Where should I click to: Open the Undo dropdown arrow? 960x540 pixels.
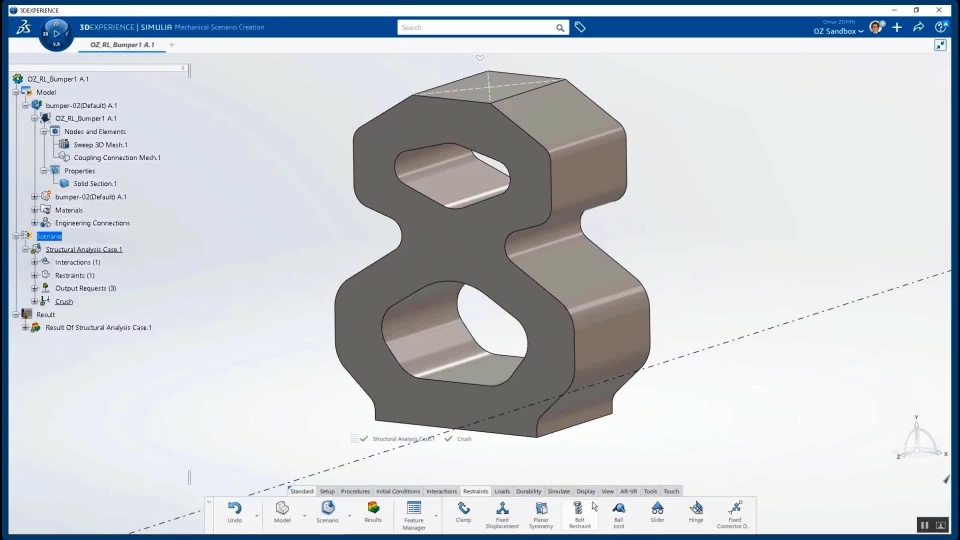click(257, 516)
